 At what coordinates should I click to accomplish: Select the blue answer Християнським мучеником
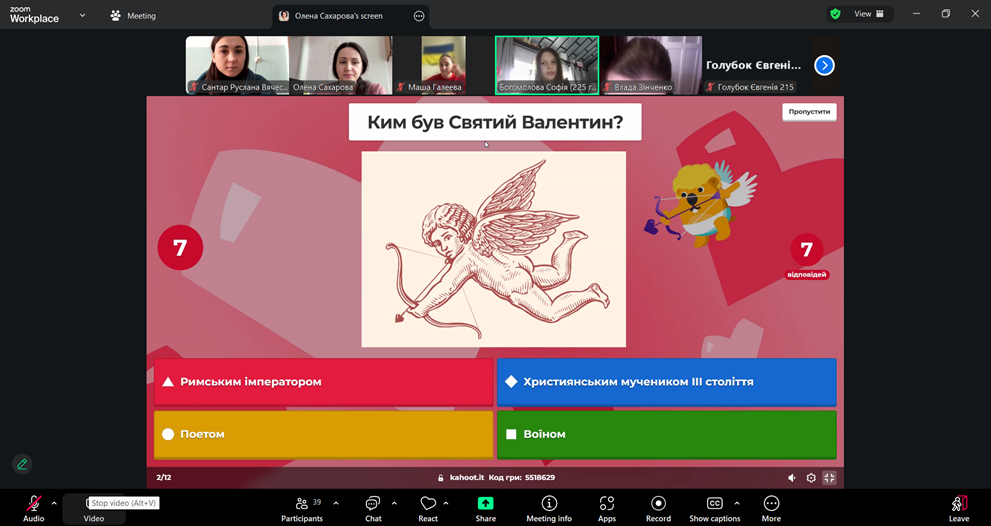tap(666, 382)
